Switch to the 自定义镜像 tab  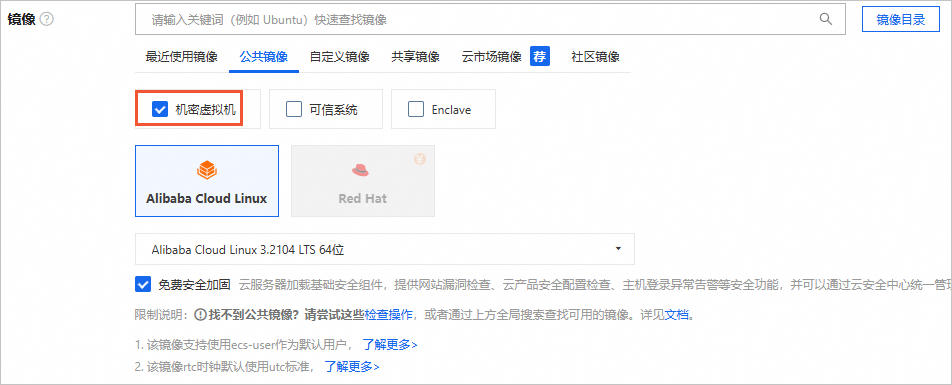pyautogui.click(x=339, y=57)
